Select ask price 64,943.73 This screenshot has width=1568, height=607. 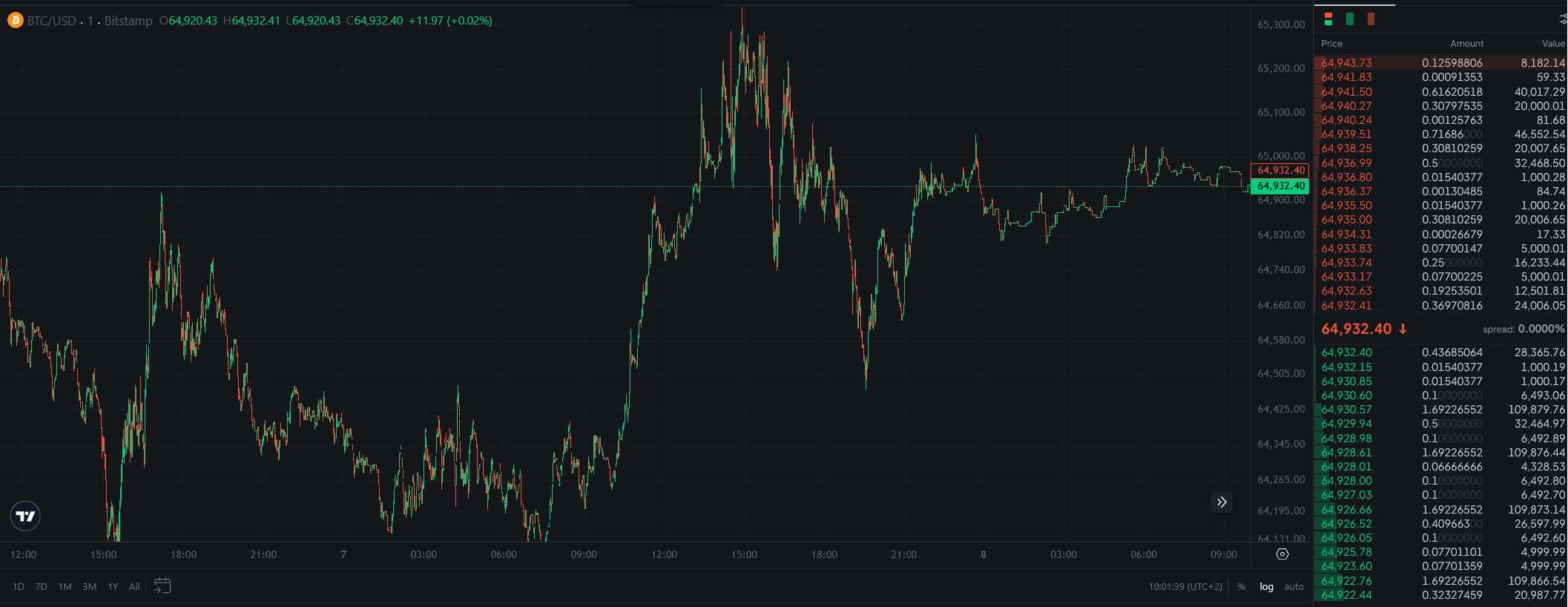point(1346,63)
